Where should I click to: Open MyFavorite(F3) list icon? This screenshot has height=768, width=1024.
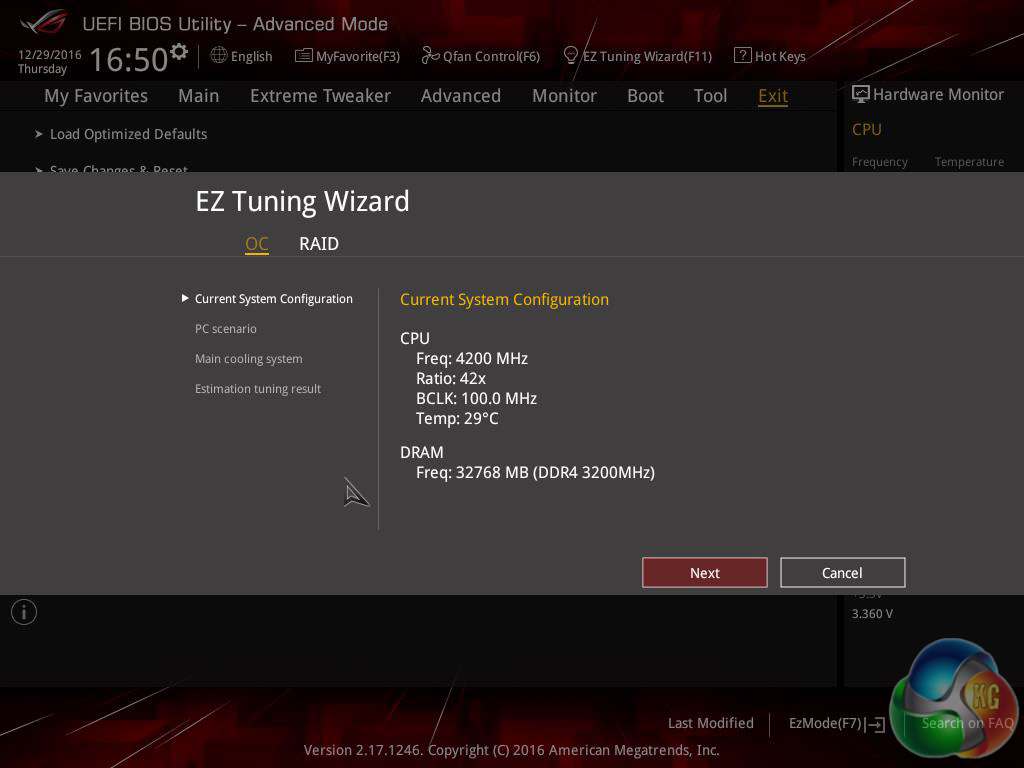[304, 56]
